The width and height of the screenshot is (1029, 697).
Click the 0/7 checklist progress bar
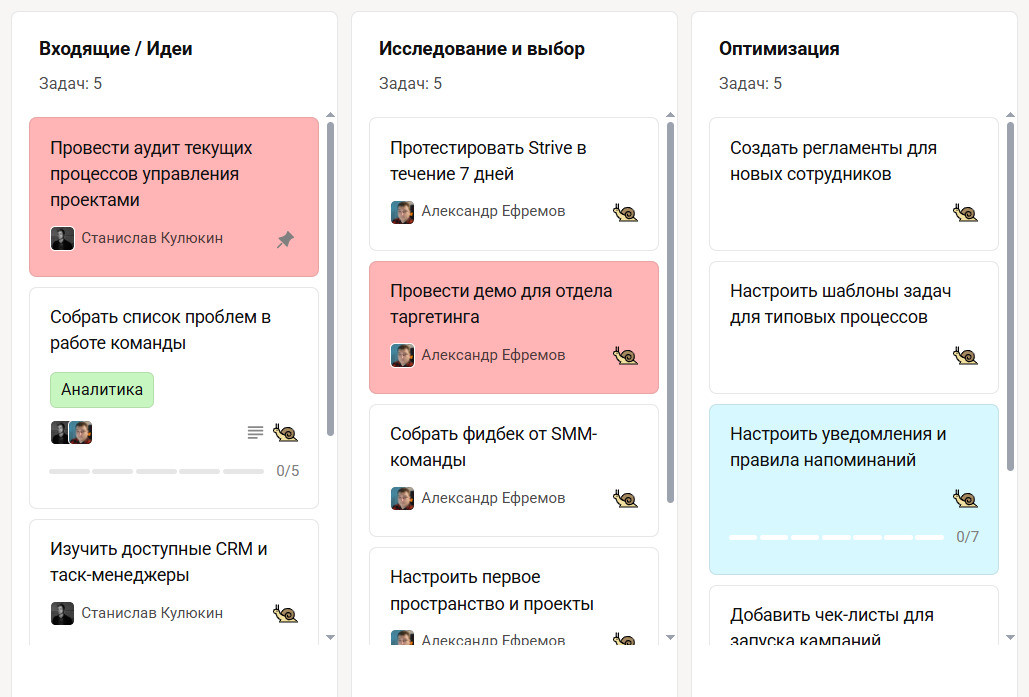[x=837, y=537]
